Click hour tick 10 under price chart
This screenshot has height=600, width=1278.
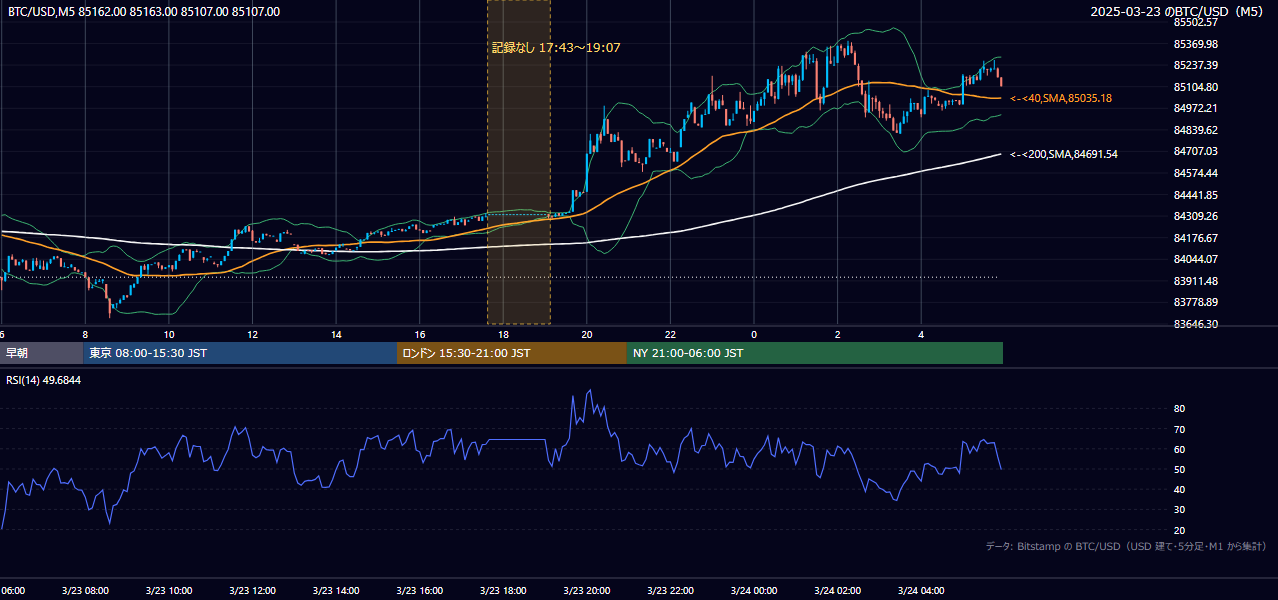(169, 334)
